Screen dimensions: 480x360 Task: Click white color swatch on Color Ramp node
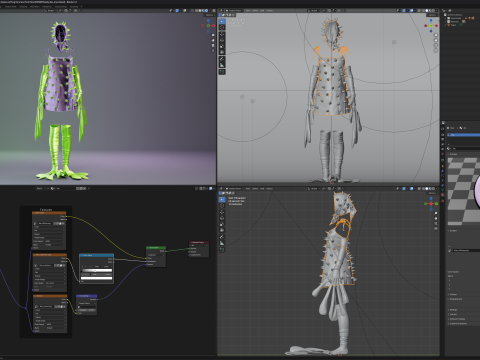(97, 278)
